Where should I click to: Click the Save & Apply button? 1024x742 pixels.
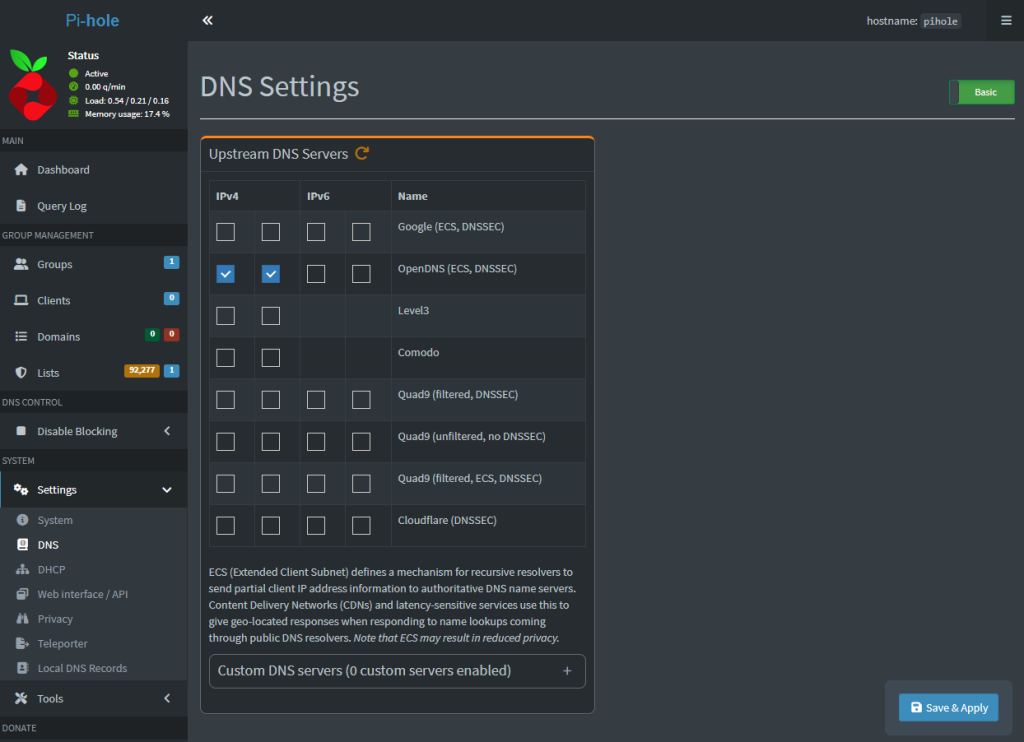[948, 707]
